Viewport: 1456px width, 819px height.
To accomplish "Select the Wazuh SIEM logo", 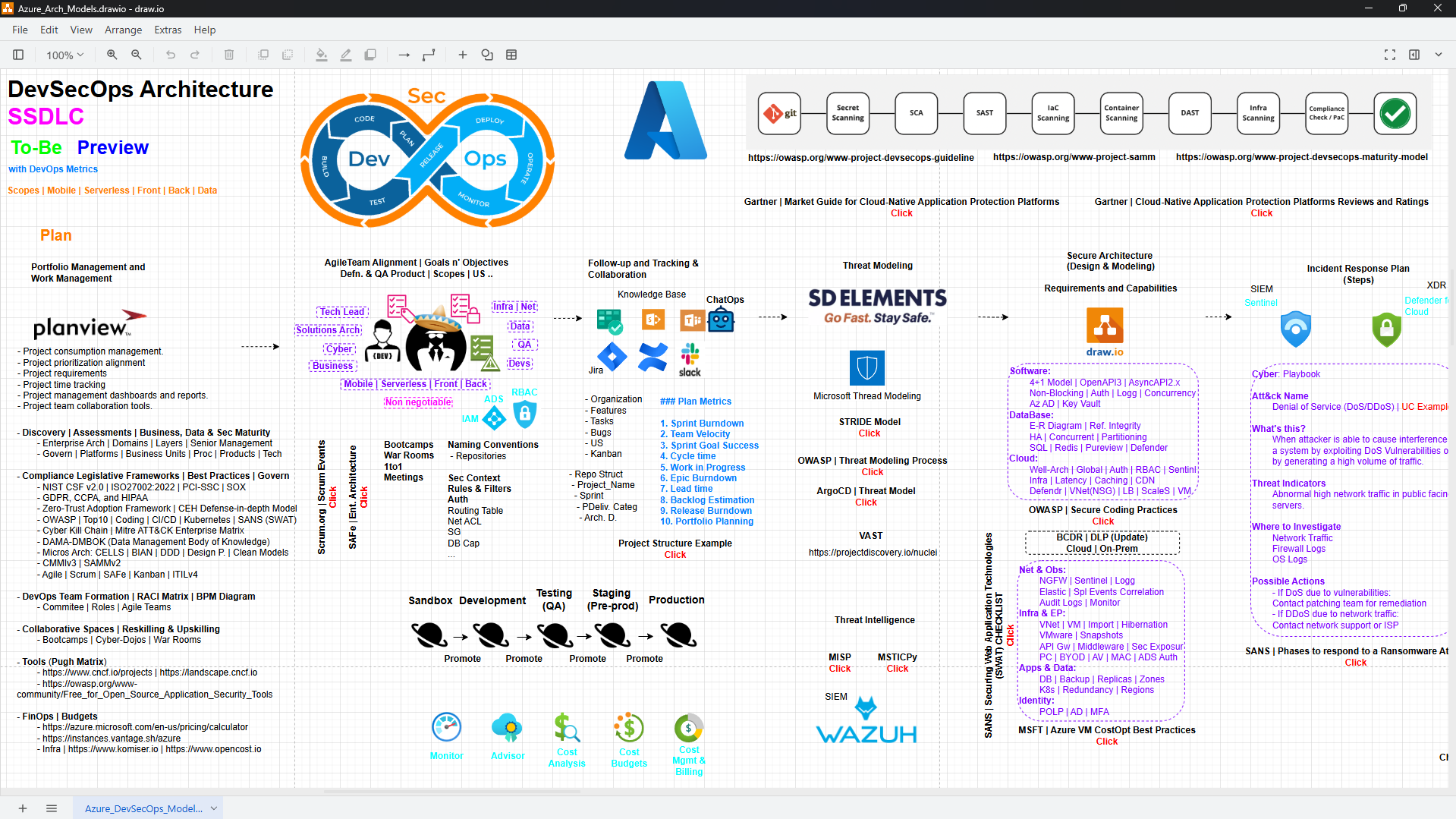I will [866, 720].
